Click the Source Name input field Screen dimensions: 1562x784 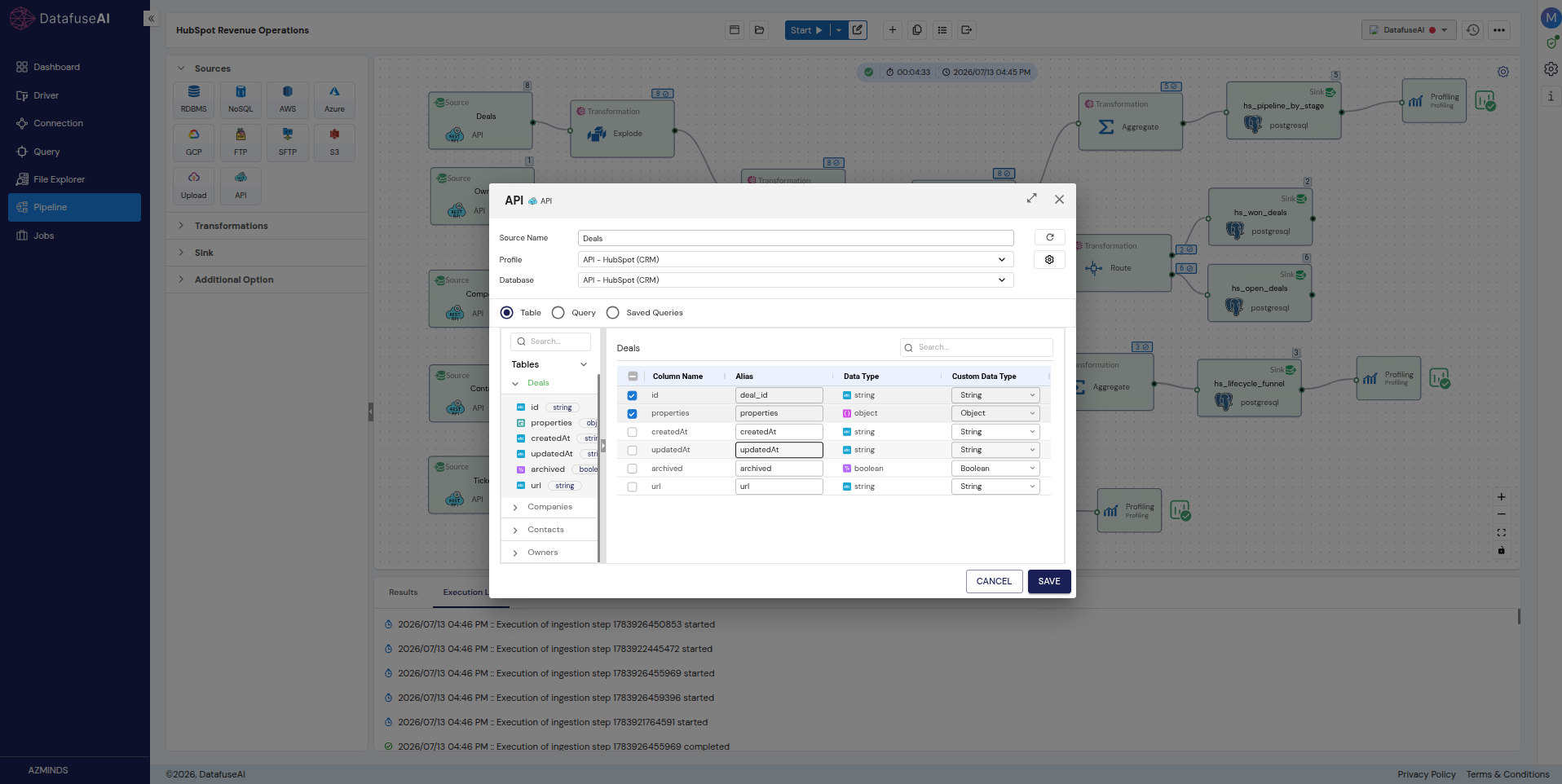[x=796, y=238]
